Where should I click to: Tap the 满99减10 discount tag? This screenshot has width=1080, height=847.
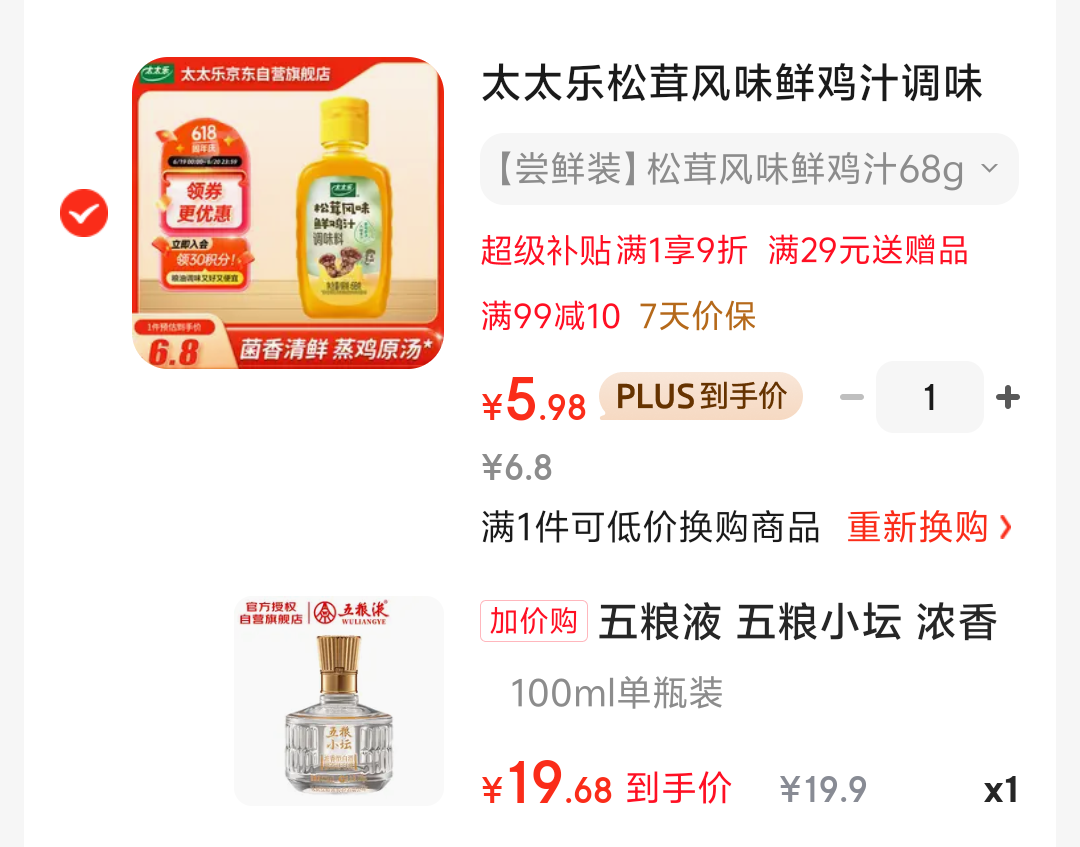pyautogui.click(x=550, y=316)
